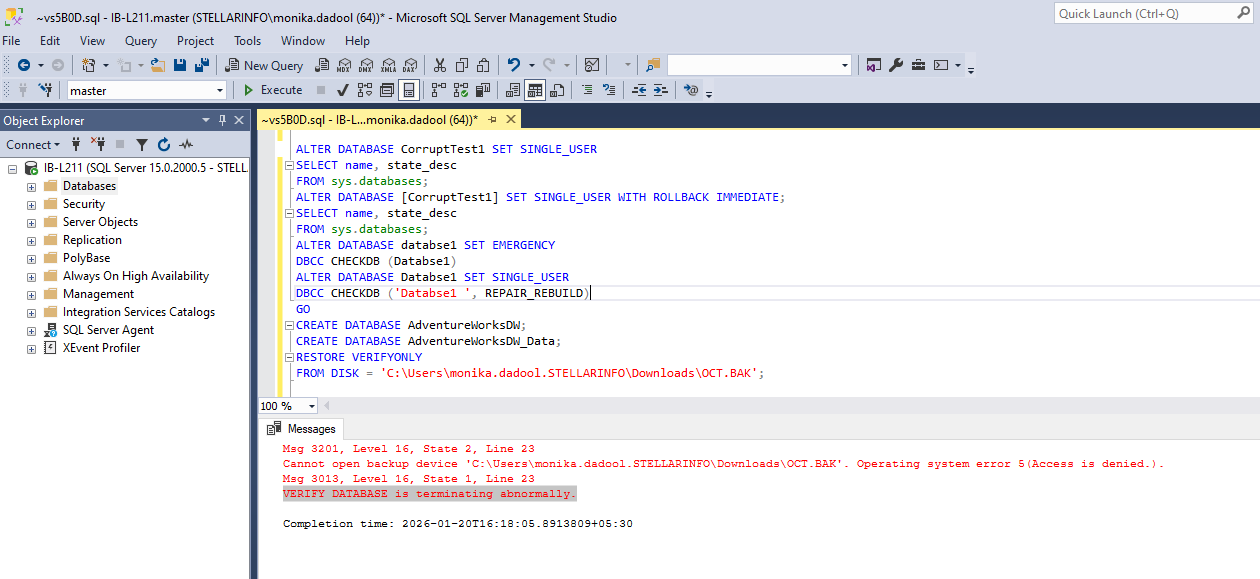Toggle Results to Grid output mode

[x=535, y=90]
